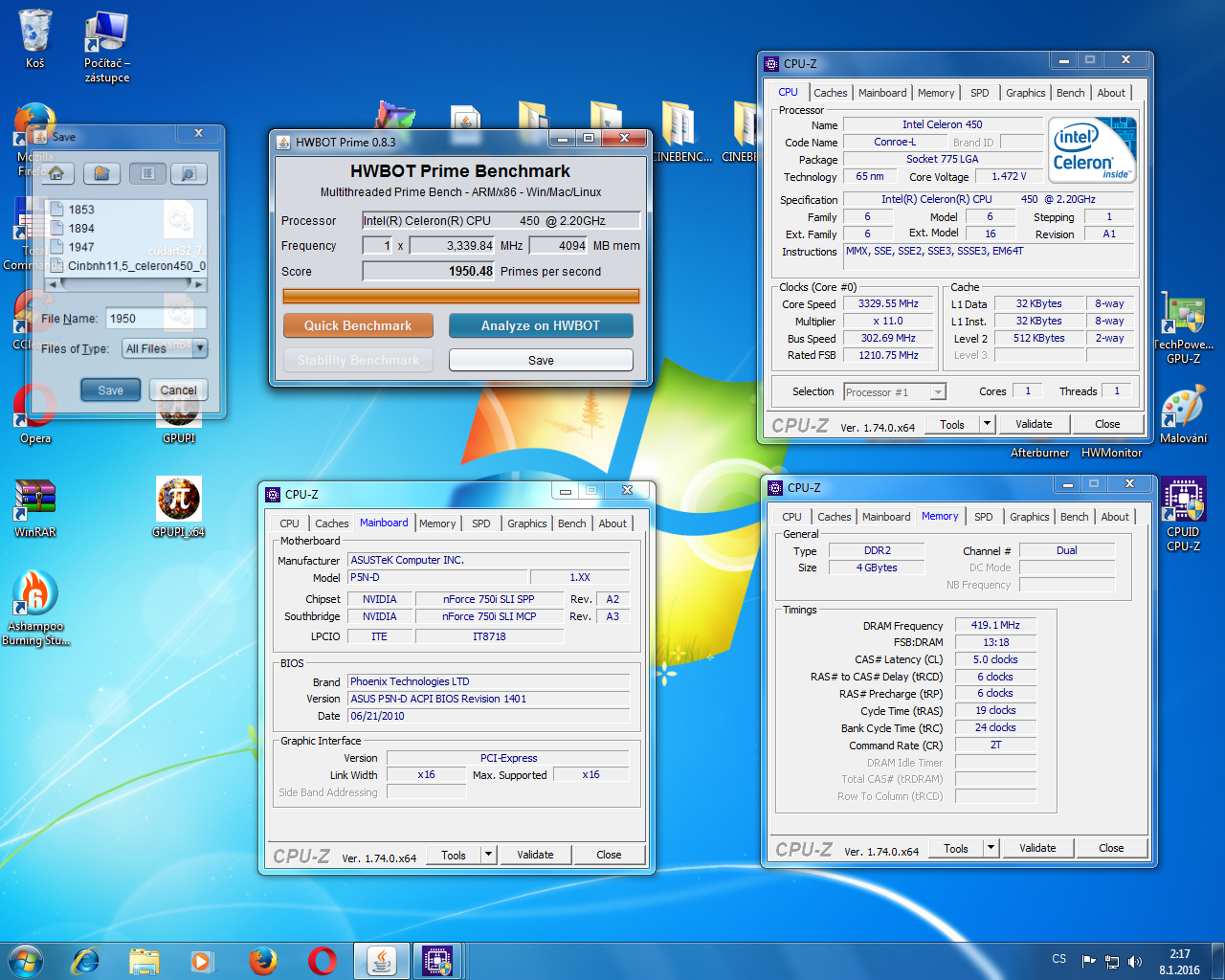The height and width of the screenshot is (980, 1225).
Task: Click the DRAM Frequency value 419.1 MHz
Action: pos(995,625)
